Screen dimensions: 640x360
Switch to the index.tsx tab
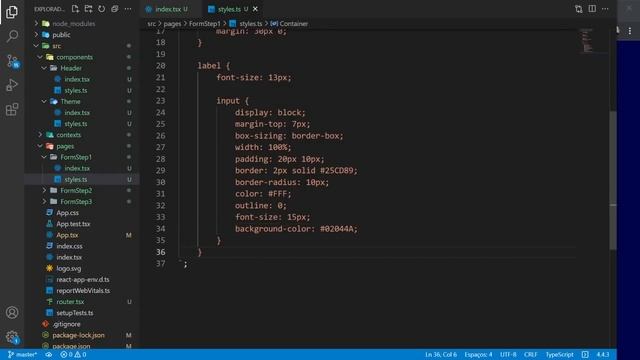(x=168, y=9)
